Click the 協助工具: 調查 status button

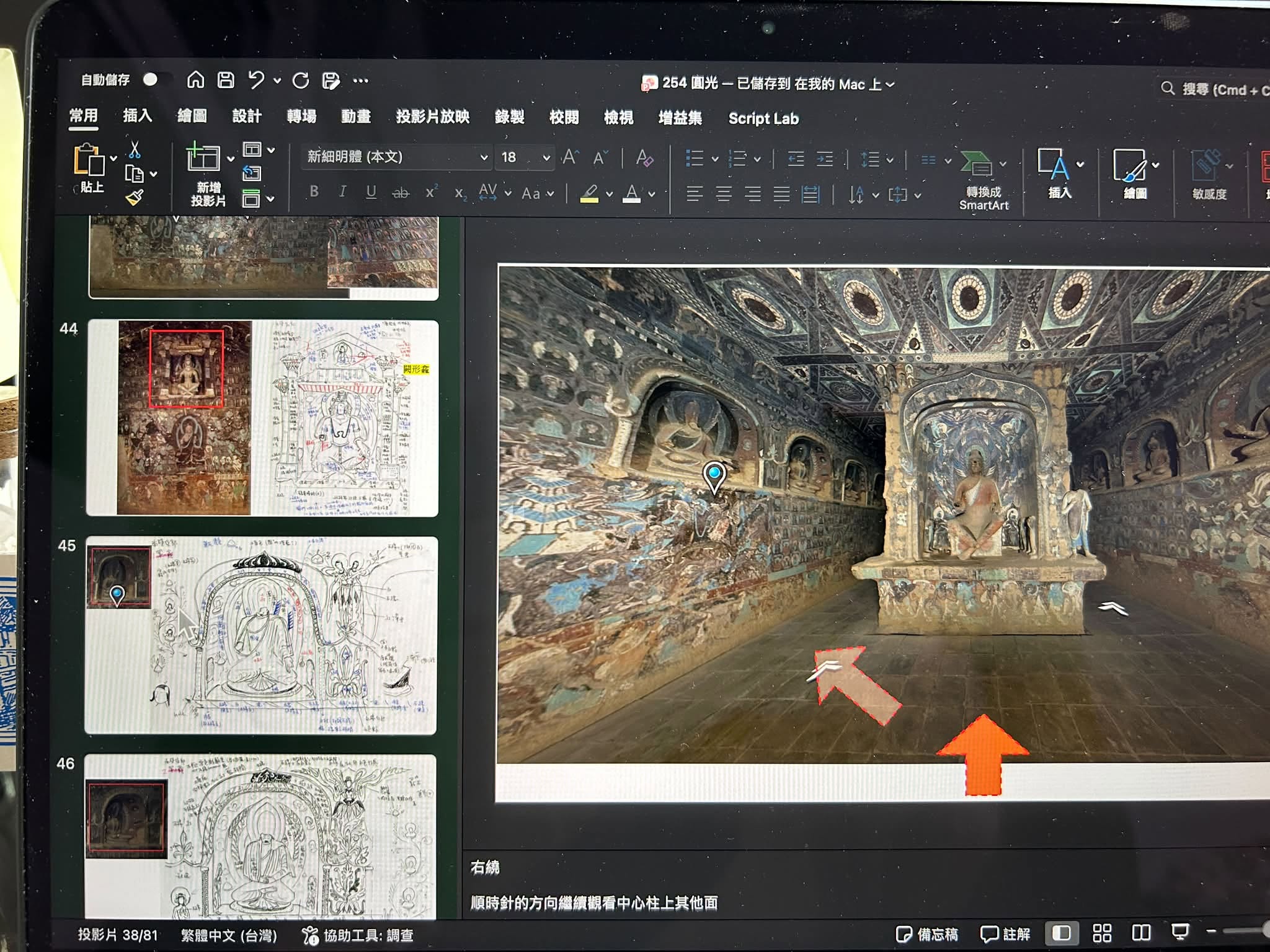(x=358, y=935)
